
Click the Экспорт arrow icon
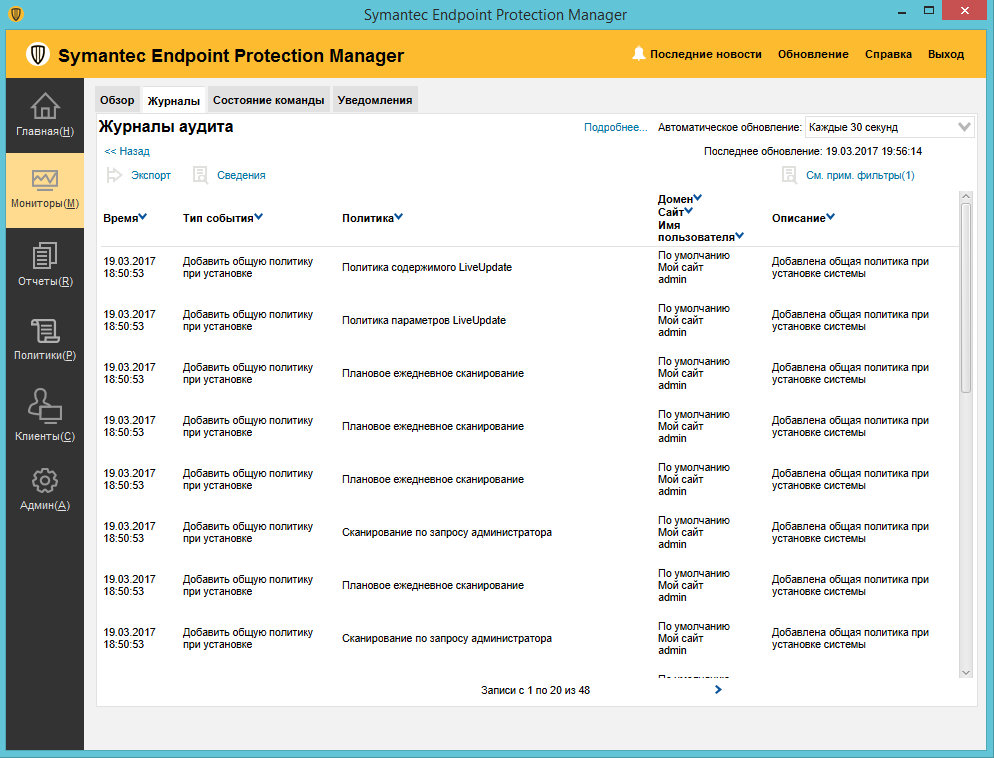(x=114, y=176)
